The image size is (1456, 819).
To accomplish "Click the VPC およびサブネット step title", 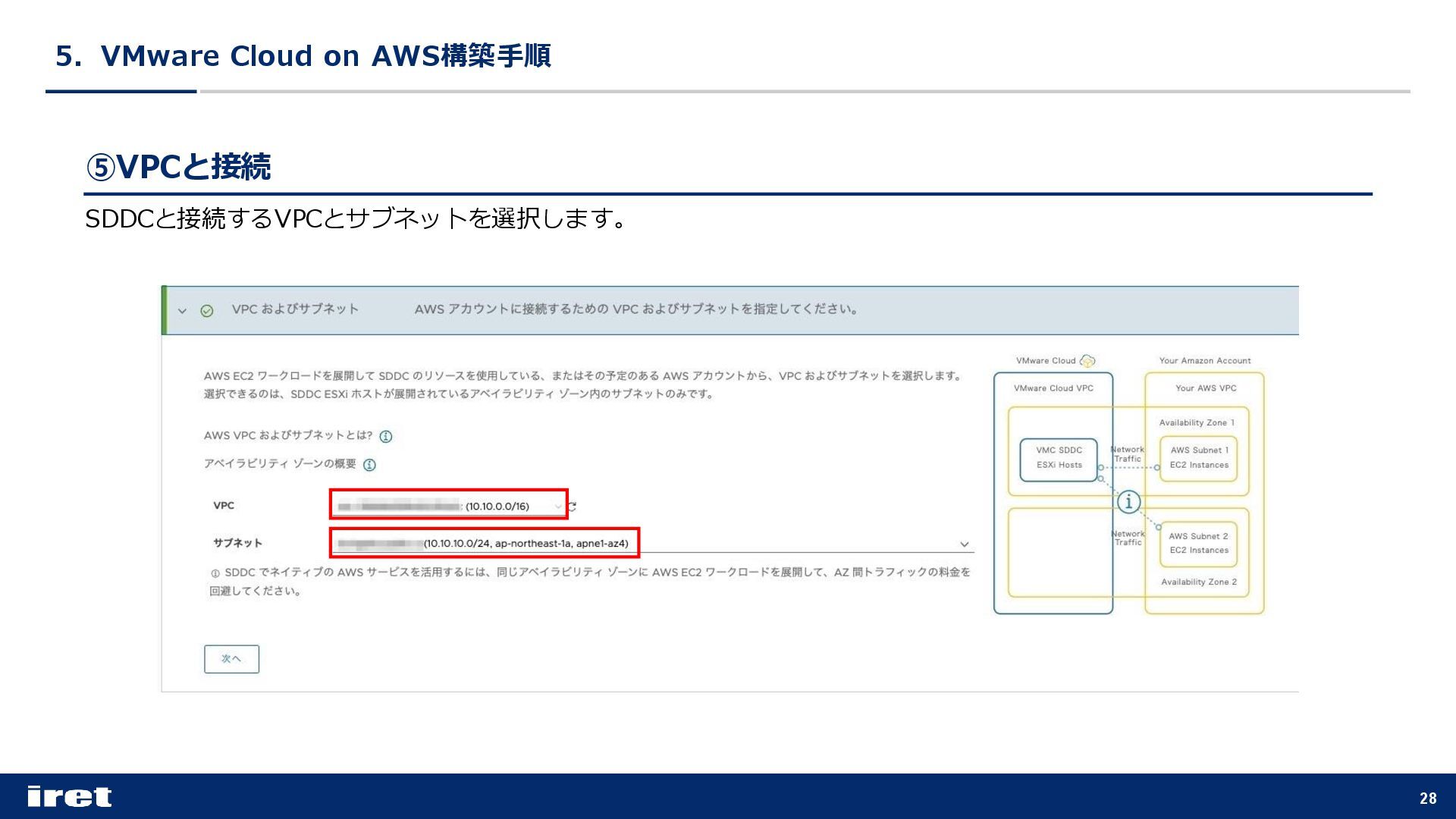I will tap(295, 309).
